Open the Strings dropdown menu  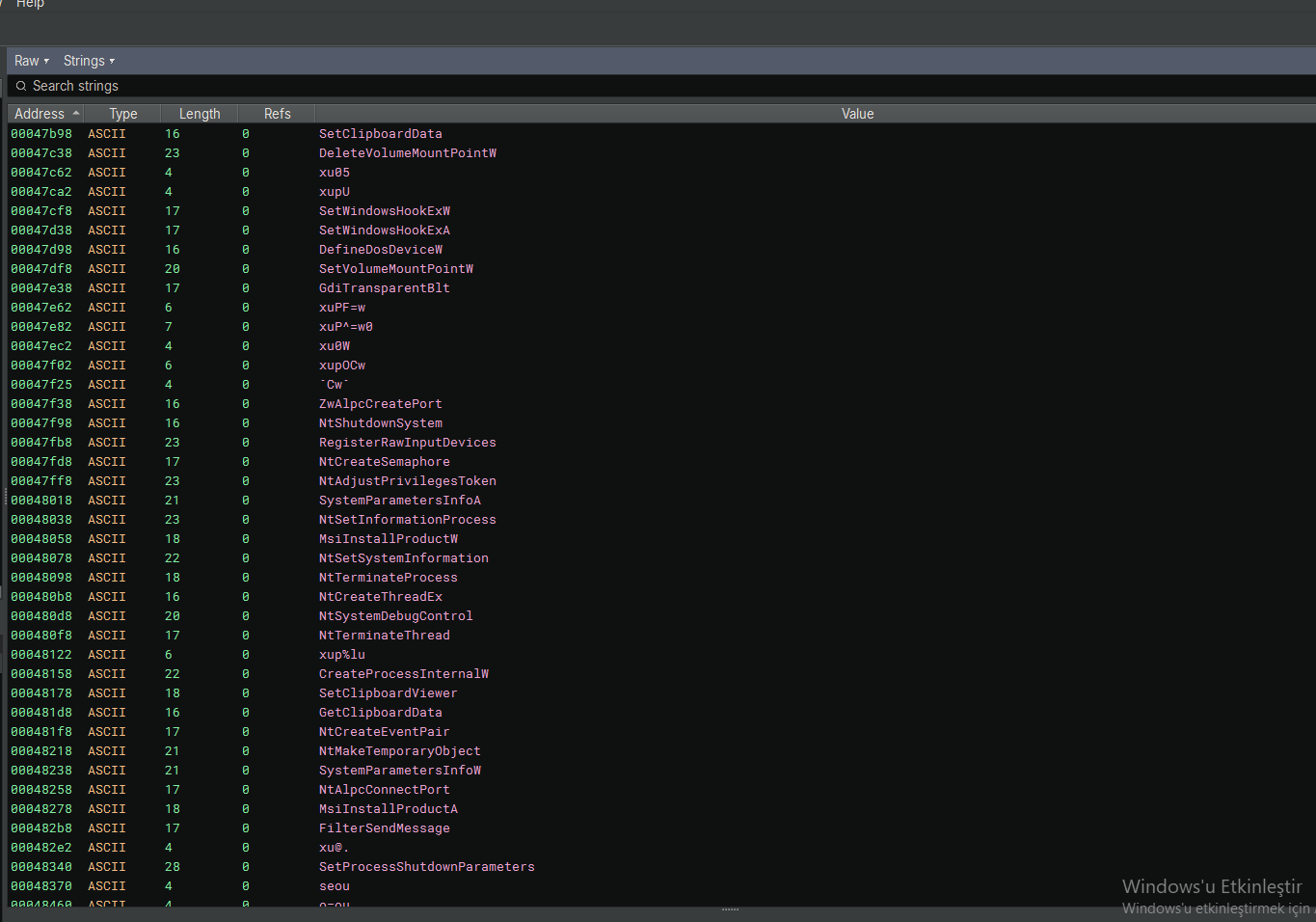point(89,61)
